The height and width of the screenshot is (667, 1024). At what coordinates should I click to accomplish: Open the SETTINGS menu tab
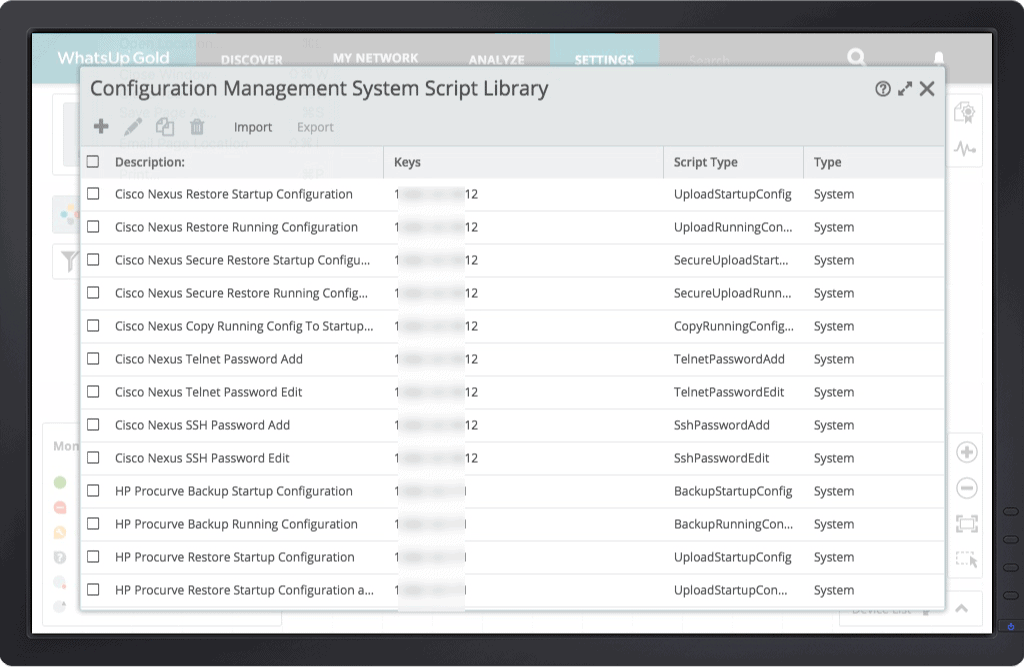(x=604, y=60)
